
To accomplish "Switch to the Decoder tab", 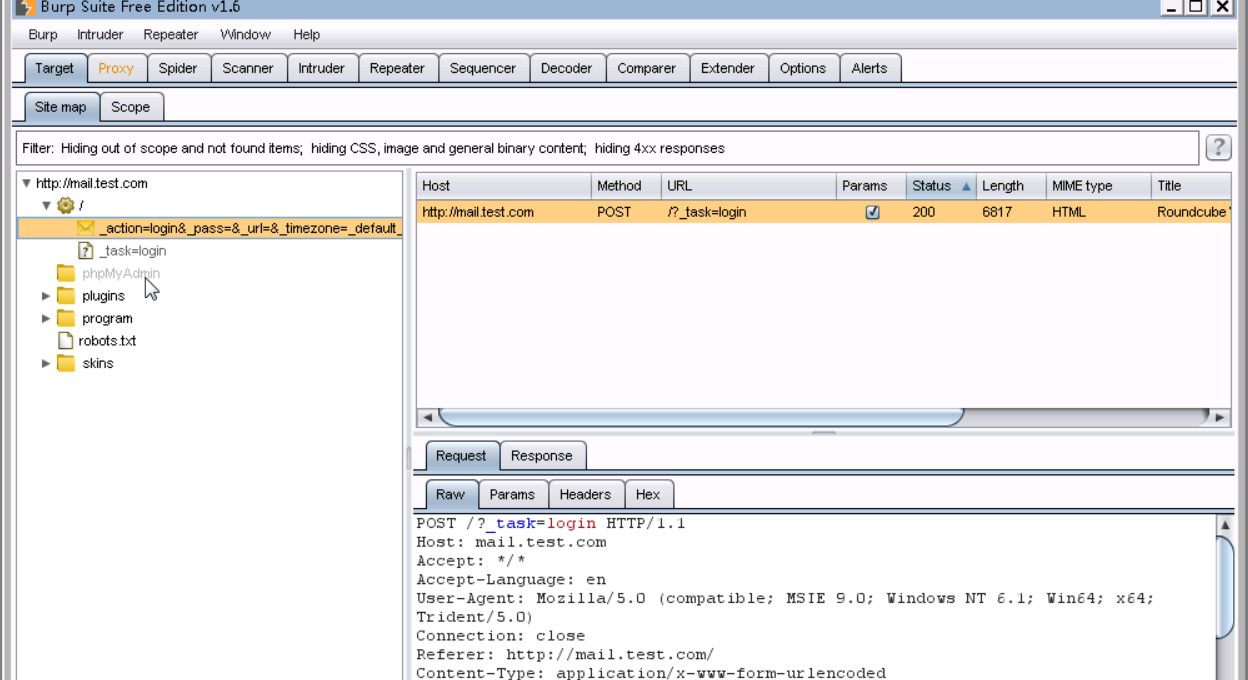I will pos(567,68).
